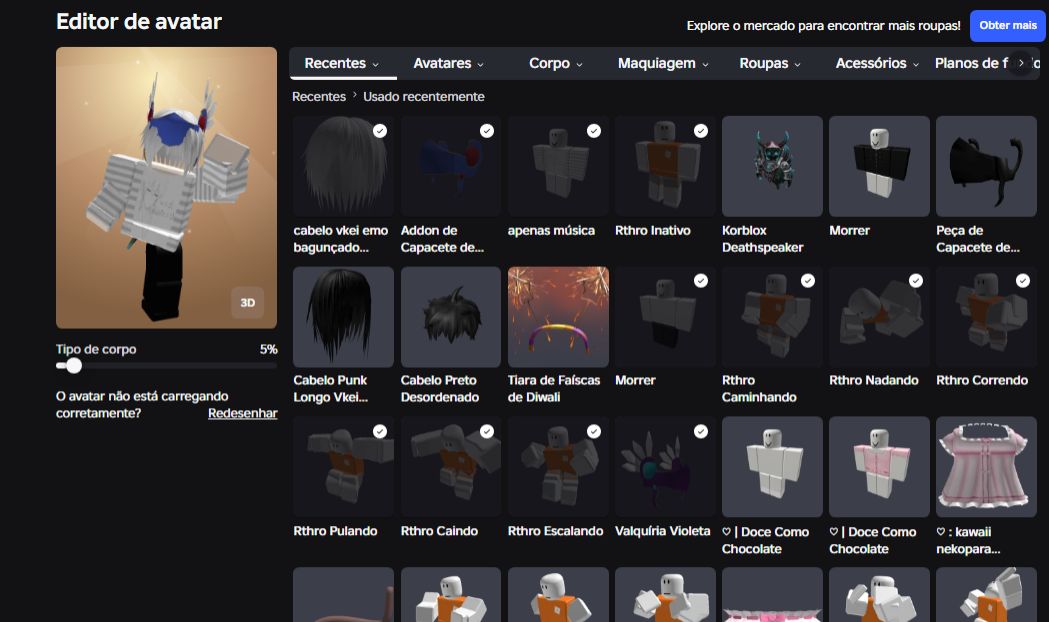This screenshot has height=622, width=1049.
Task: Uncheck the Rthro Escalando checkmark
Action: click(594, 431)
